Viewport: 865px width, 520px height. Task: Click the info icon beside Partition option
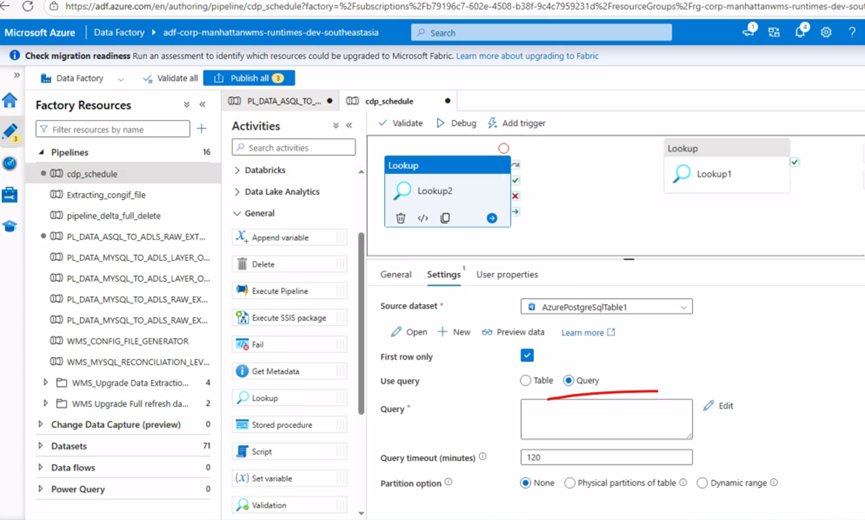click(448, 482)
